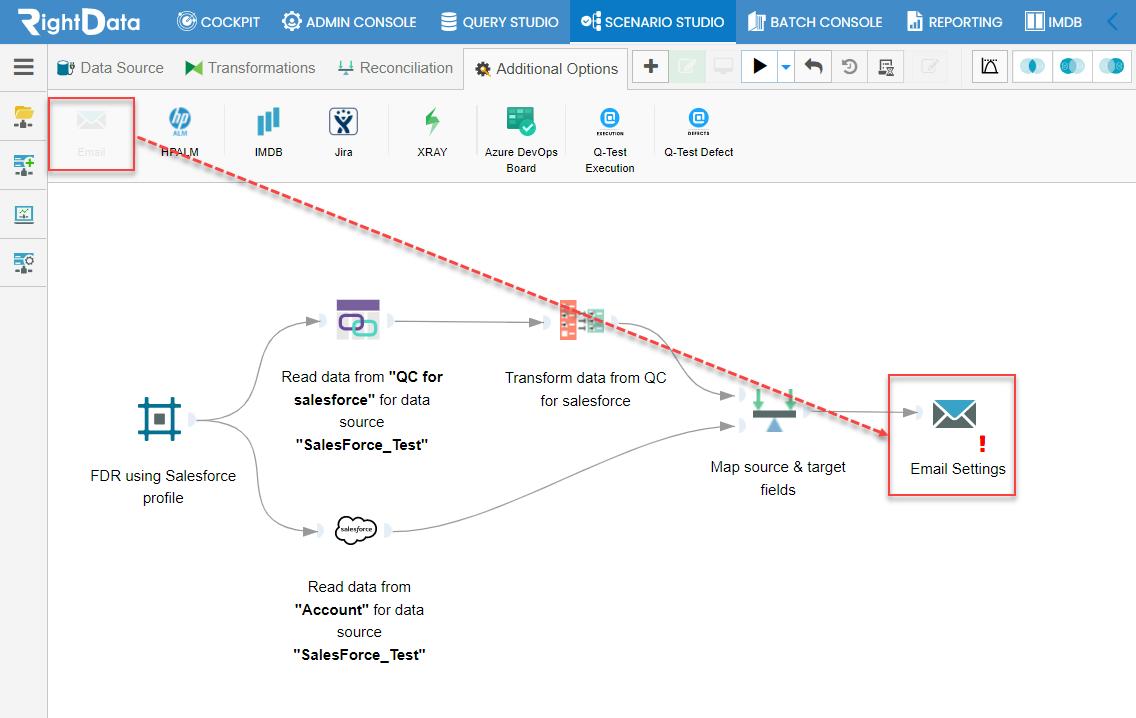
Task: Click the red exclamation warning on Email Settings
Action: 982,443
